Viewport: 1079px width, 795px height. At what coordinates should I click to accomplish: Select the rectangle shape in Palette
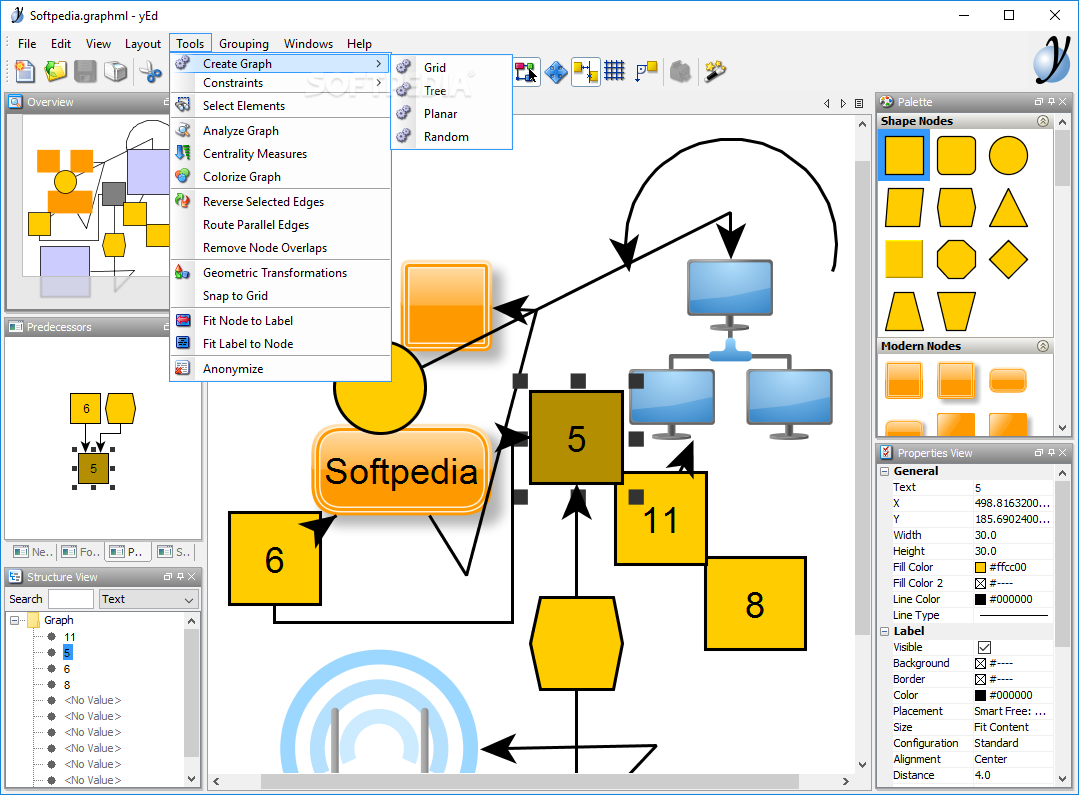point(904,156)
